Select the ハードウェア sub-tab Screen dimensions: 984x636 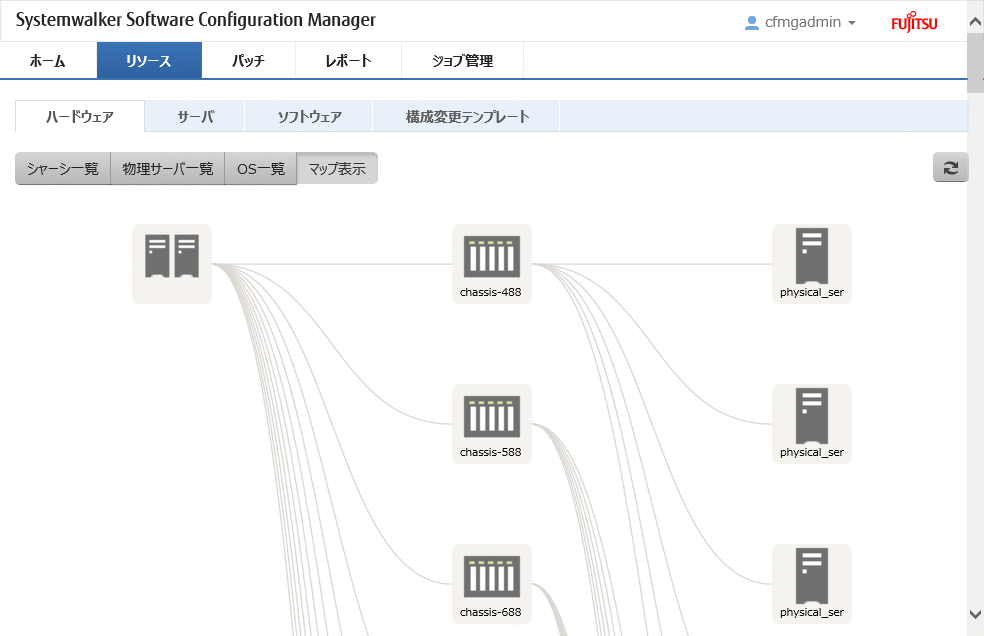[x=80, y=117]
